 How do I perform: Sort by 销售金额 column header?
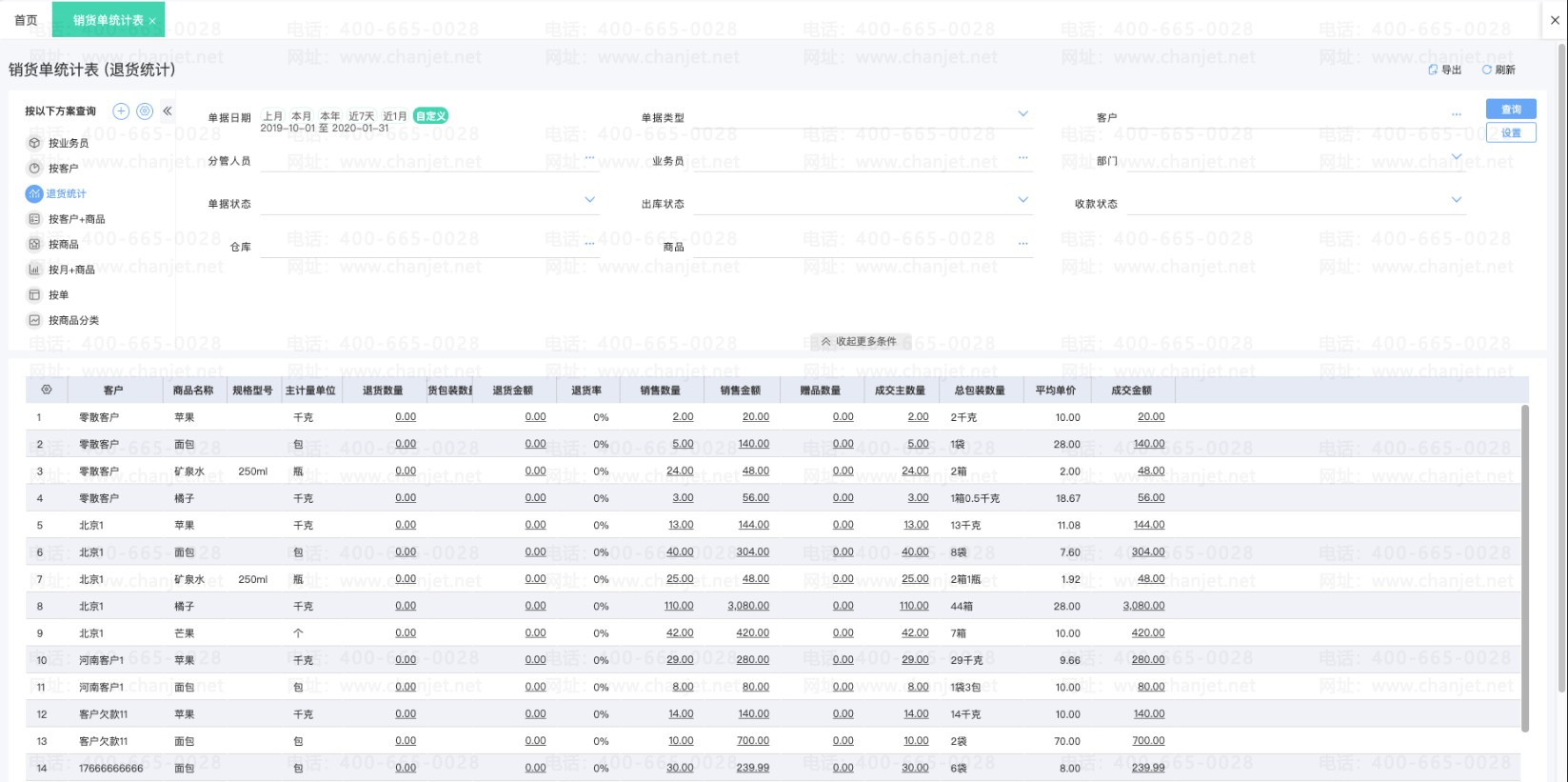pyautogui.click(x=740, y=391)
